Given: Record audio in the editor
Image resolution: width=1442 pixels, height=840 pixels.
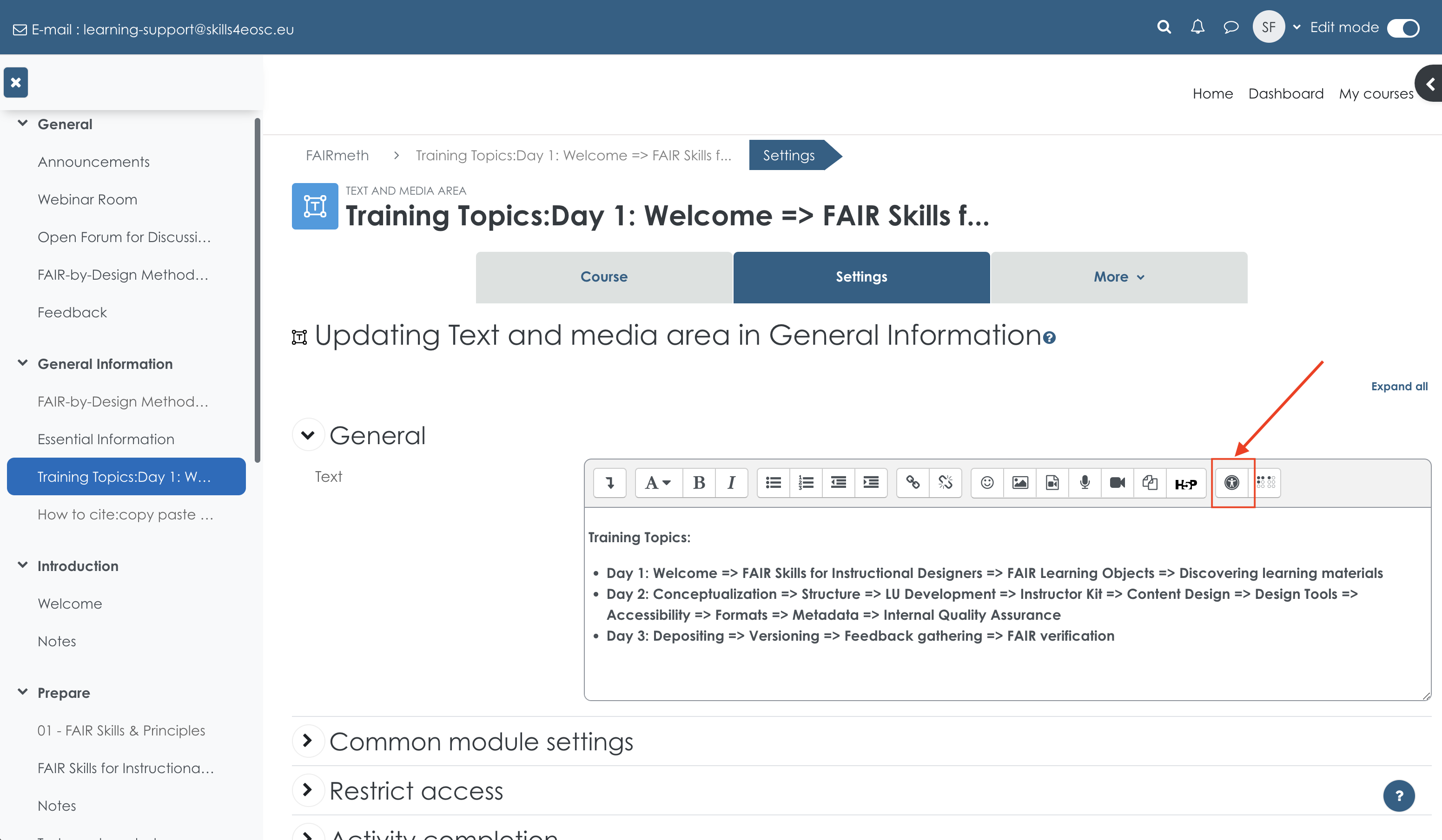Looking at the screenshot, I should (x=1085, y=483).
